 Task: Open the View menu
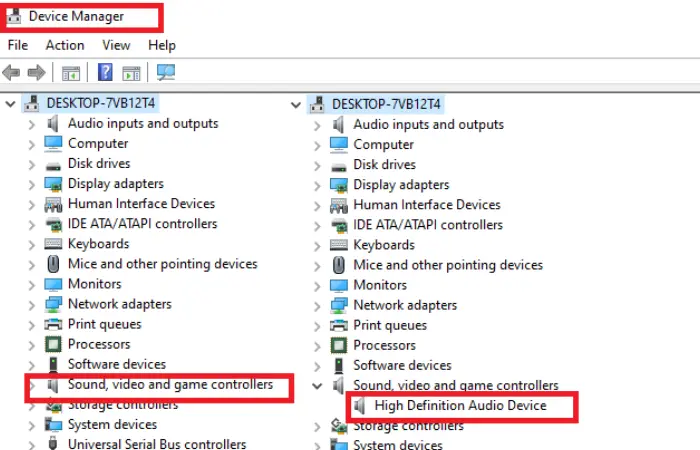point(116,45)
